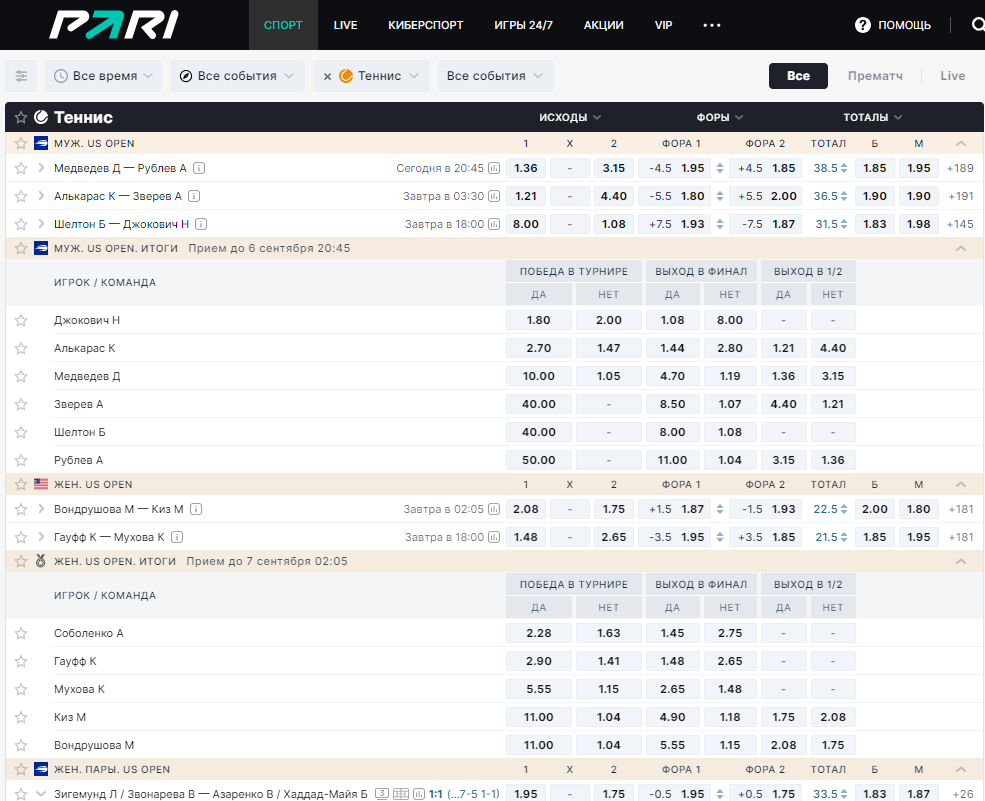Adjust total 36.5 stepper arrows
This screenshot has height=801, width=985.
[844, 196]
